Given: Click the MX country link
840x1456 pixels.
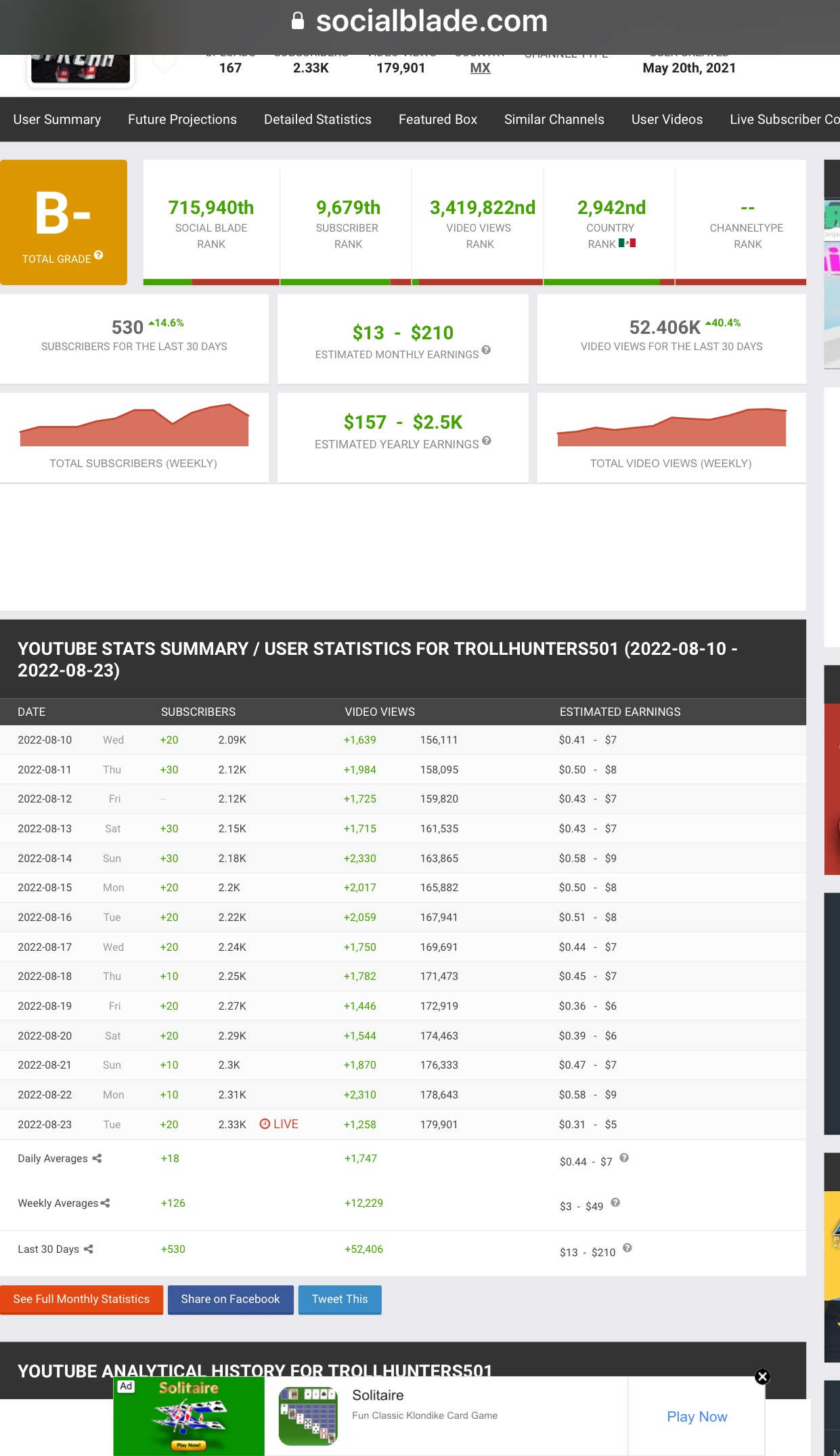Looking at the screenshot, I should point(481,68).
